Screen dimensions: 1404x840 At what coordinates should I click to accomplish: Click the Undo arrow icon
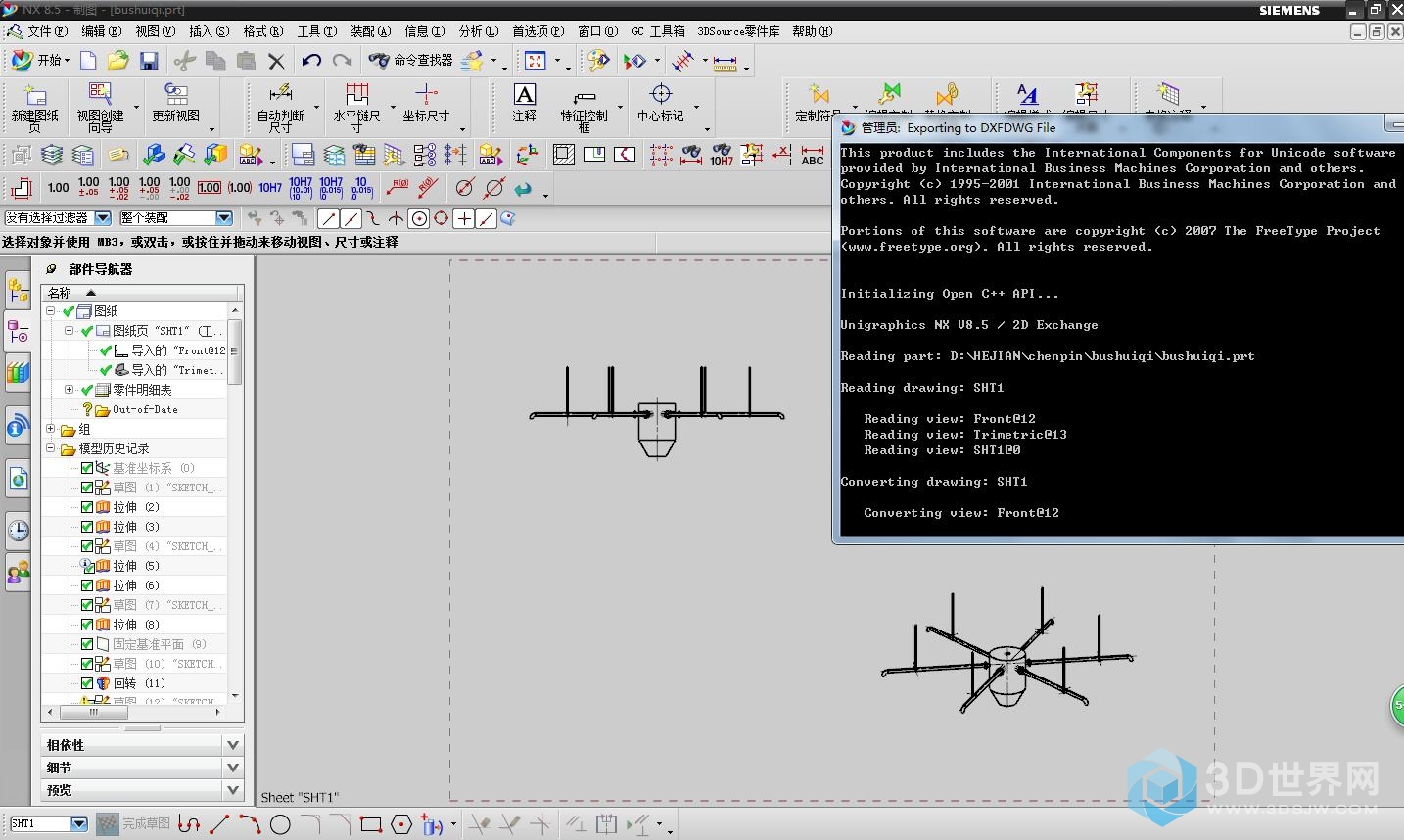point(311,61)
